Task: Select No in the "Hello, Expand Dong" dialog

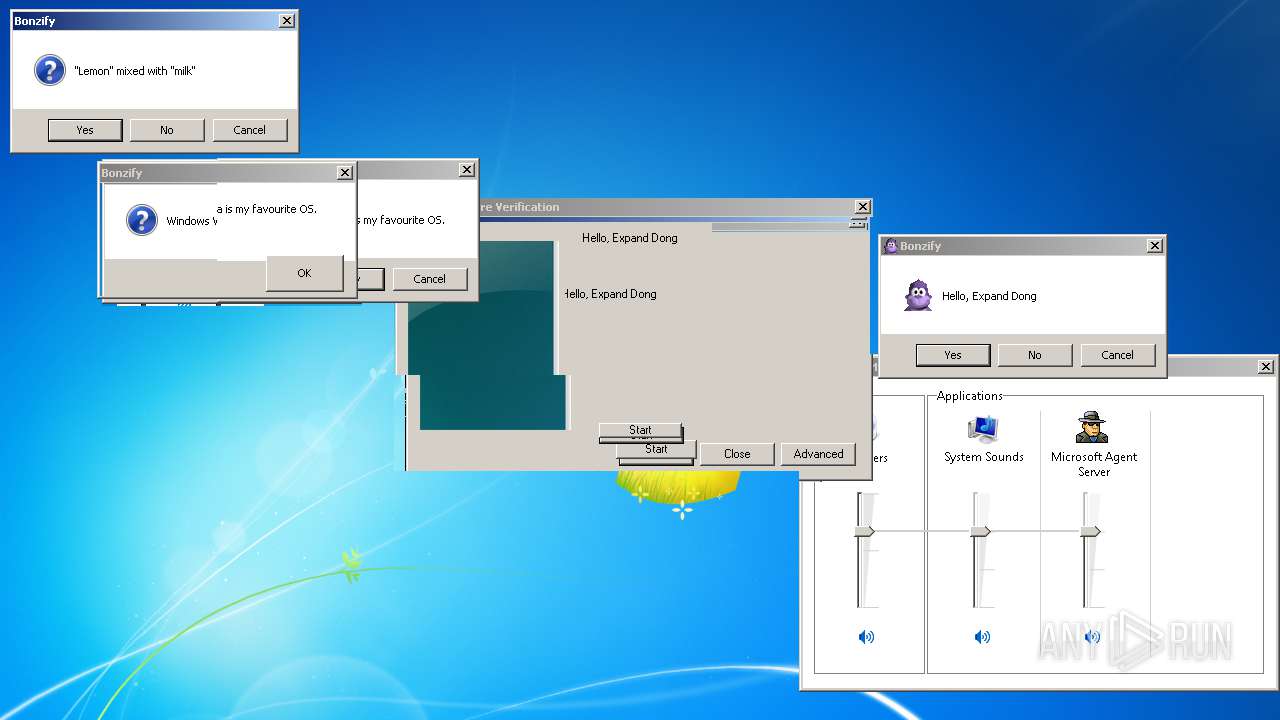Action: 1035,355
